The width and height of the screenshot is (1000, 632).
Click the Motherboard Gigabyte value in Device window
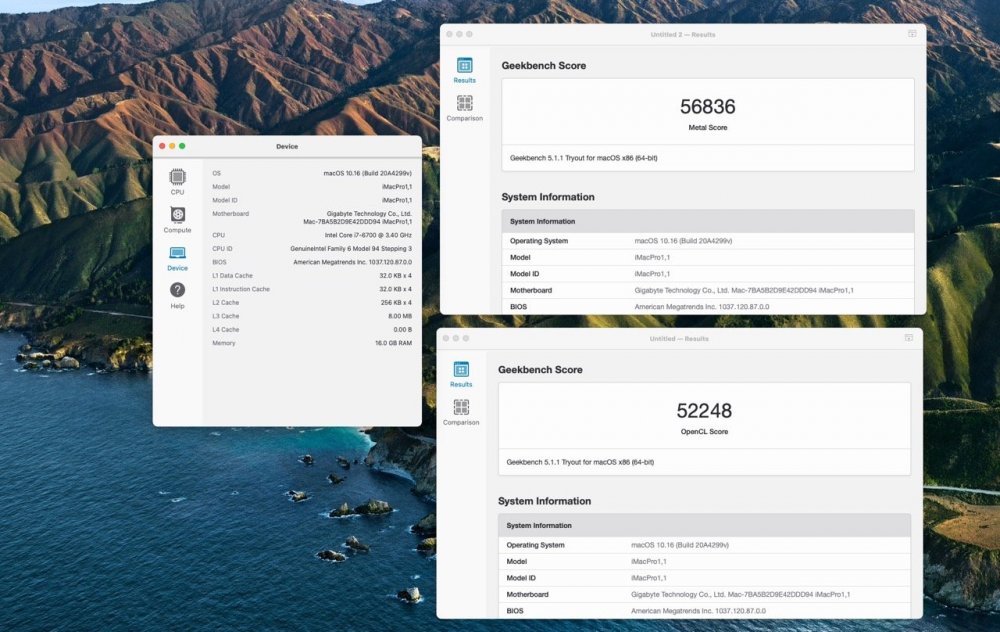click(358, 217)
